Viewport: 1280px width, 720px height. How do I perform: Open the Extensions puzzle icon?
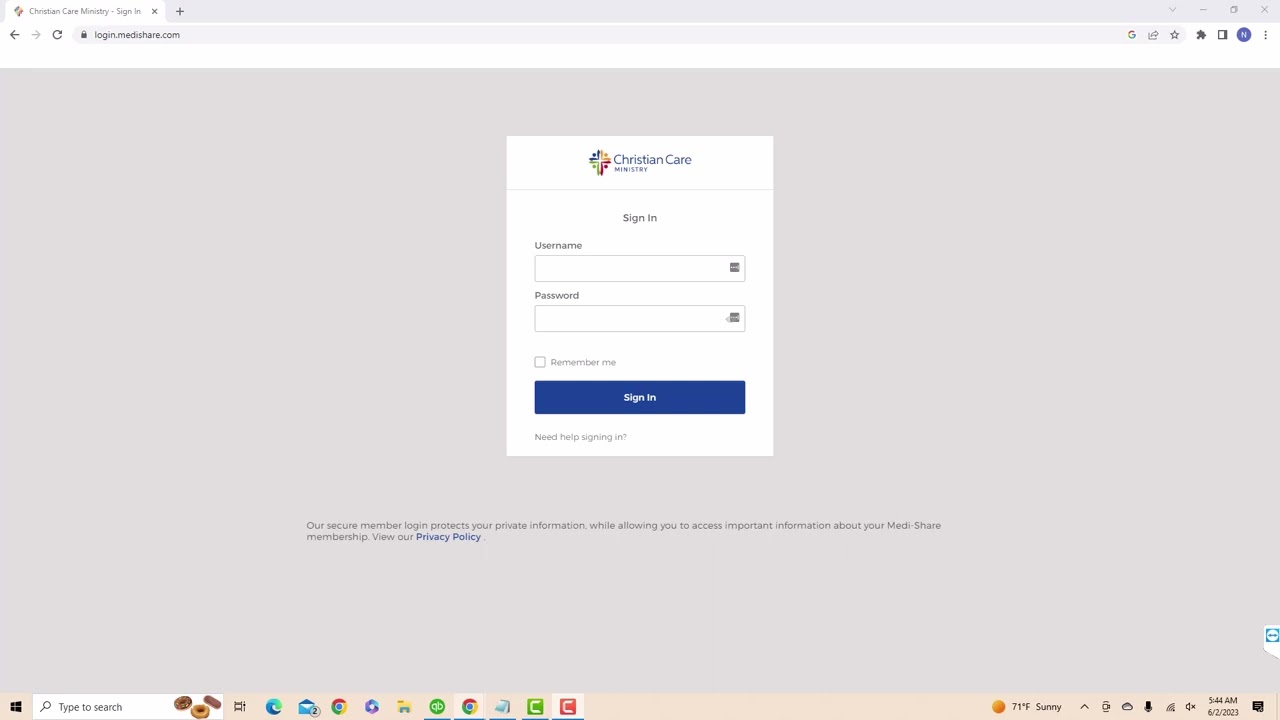[1201, 35]
